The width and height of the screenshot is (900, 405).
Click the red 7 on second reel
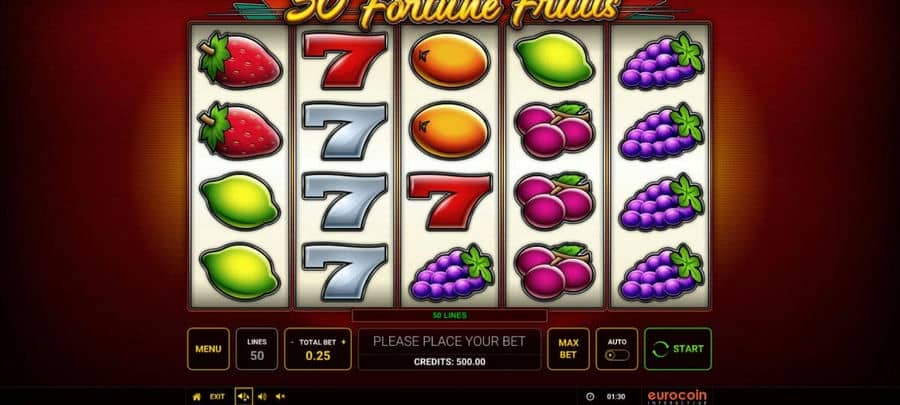pos(344,60)
